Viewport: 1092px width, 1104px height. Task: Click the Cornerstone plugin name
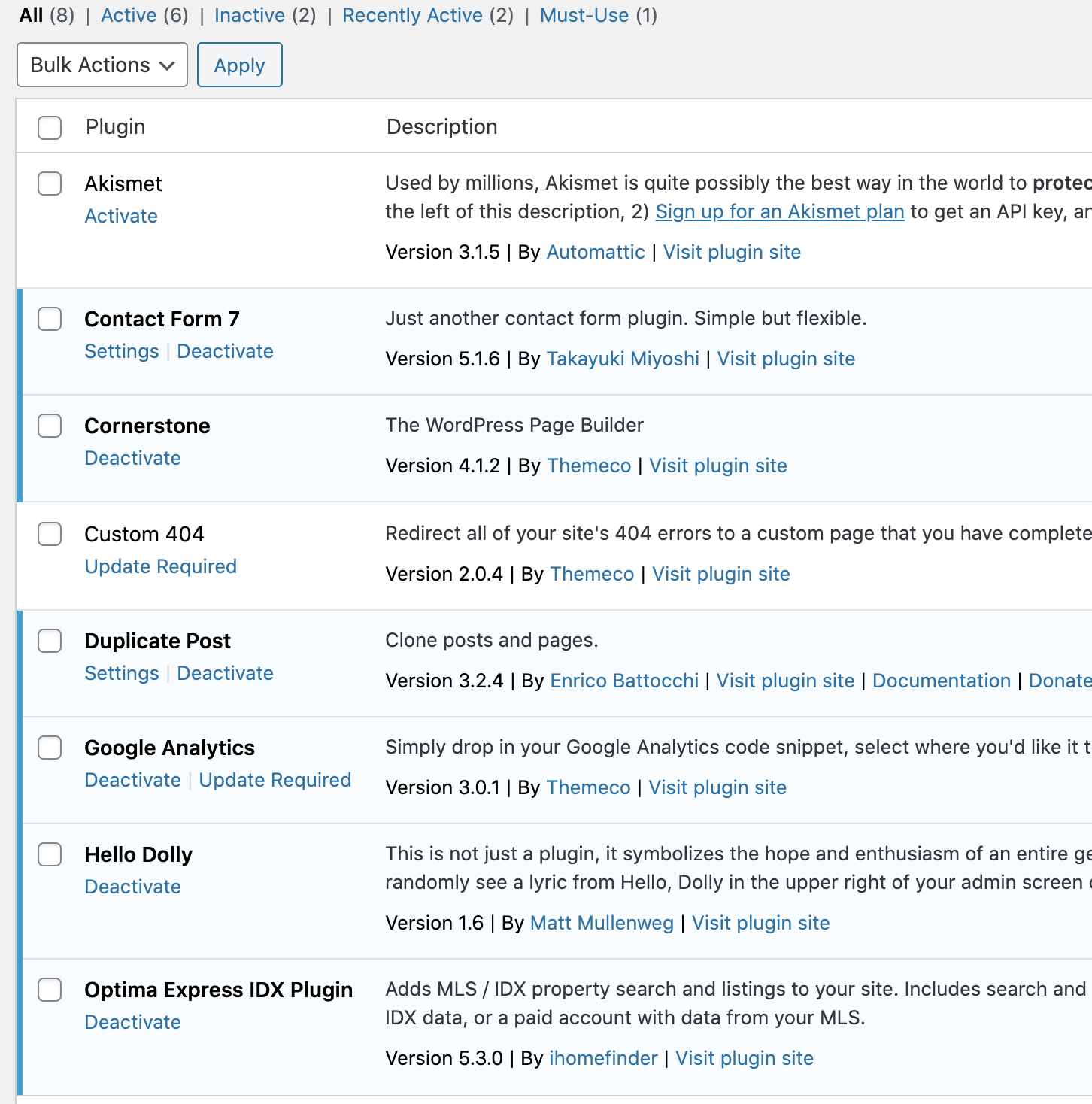coord(147,426)
